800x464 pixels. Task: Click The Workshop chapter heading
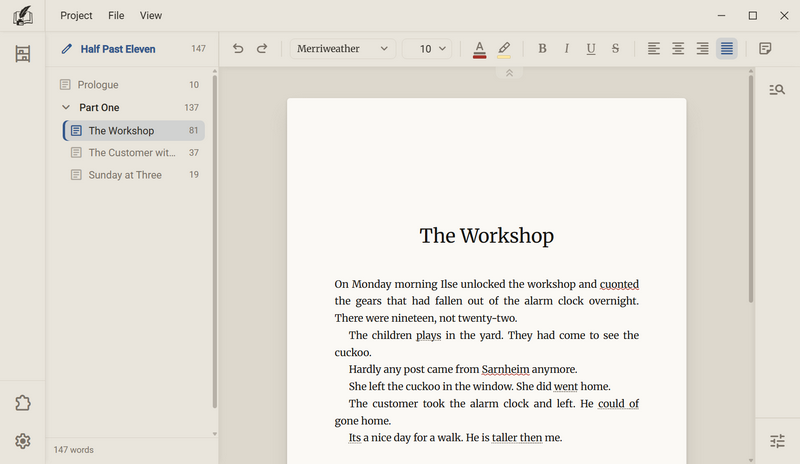click(486, 235)
